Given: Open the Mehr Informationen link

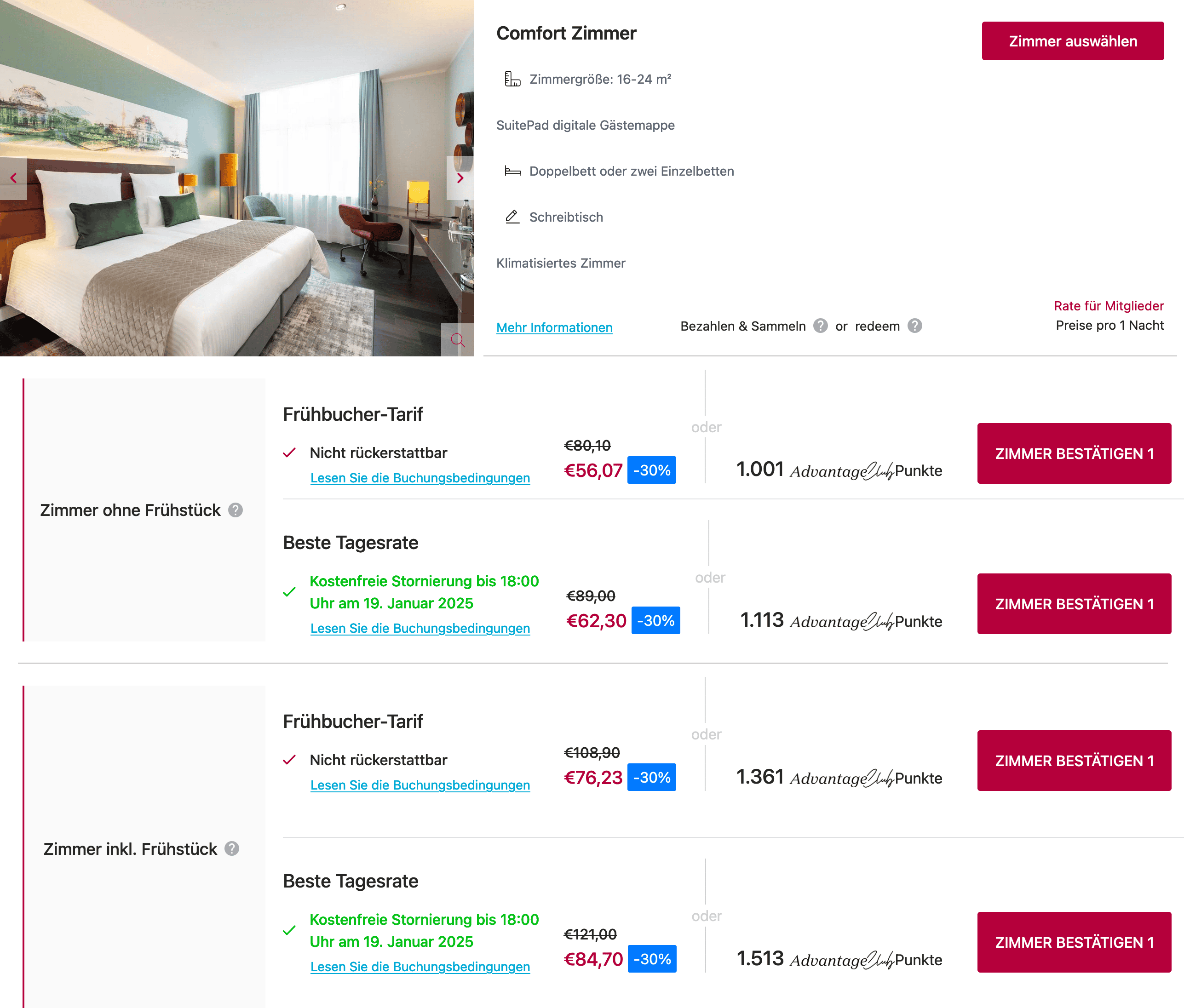Looking at the screenshot, I should pos(554,328).
